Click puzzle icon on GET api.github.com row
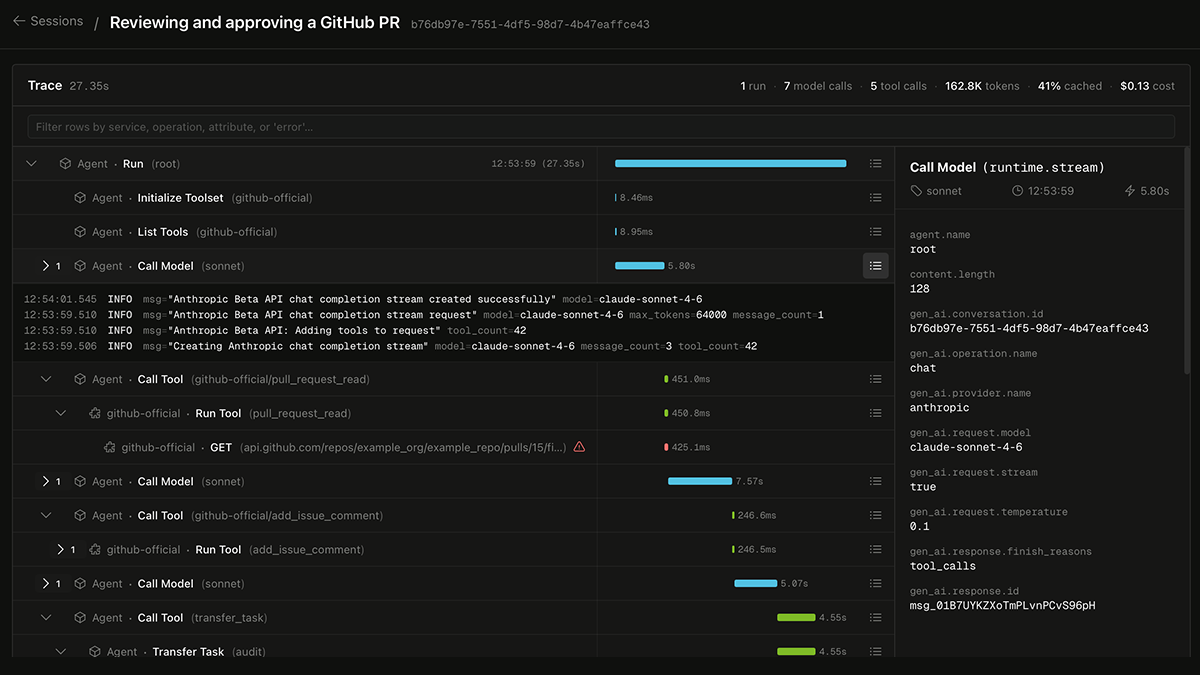This screenshot has width=1200, height=675. pos(110,447)
